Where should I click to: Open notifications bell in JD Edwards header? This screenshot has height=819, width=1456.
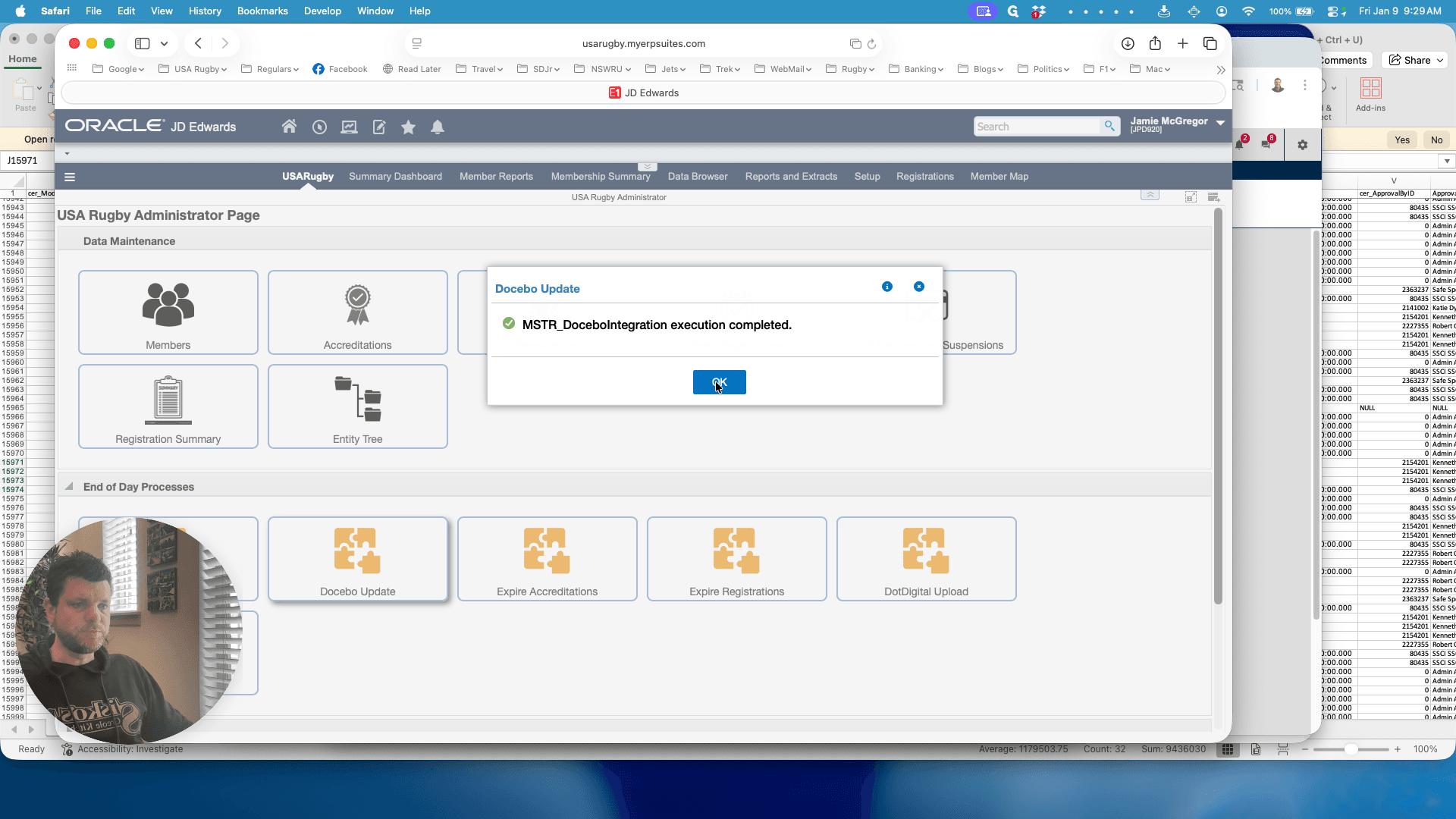tap(438, 127)
